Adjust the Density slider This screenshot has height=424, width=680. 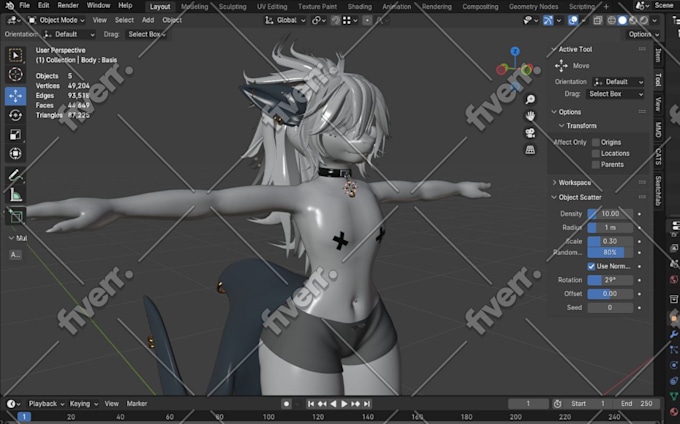(x=610, y=214)
